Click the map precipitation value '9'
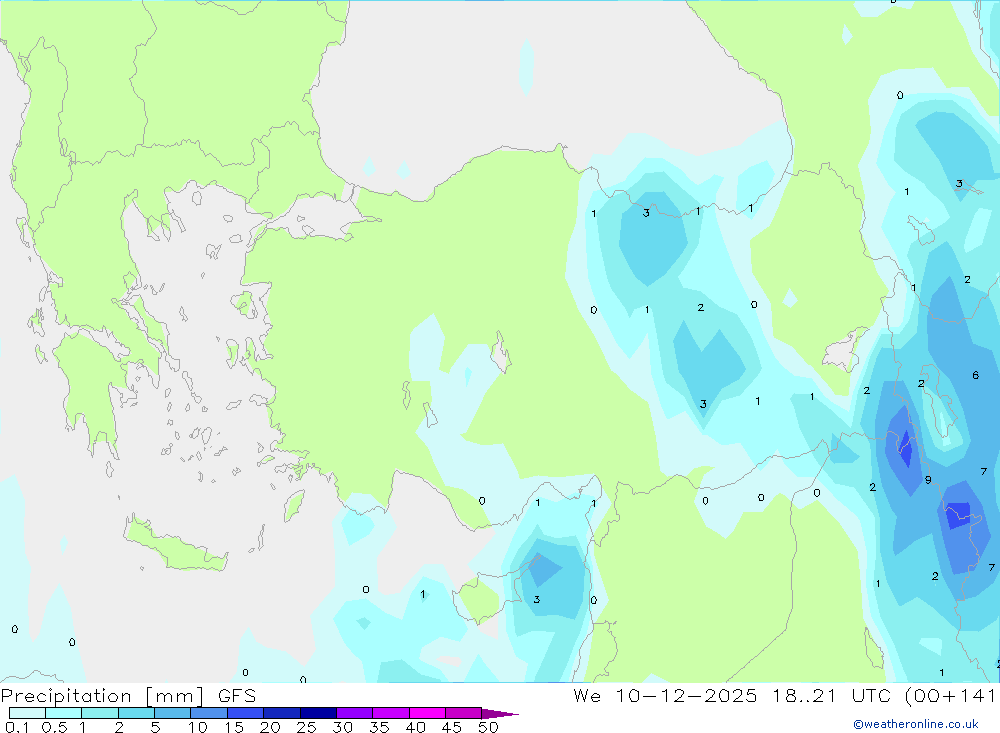The width and height of the screenshot is (1000, 733). tap(928, 480)
